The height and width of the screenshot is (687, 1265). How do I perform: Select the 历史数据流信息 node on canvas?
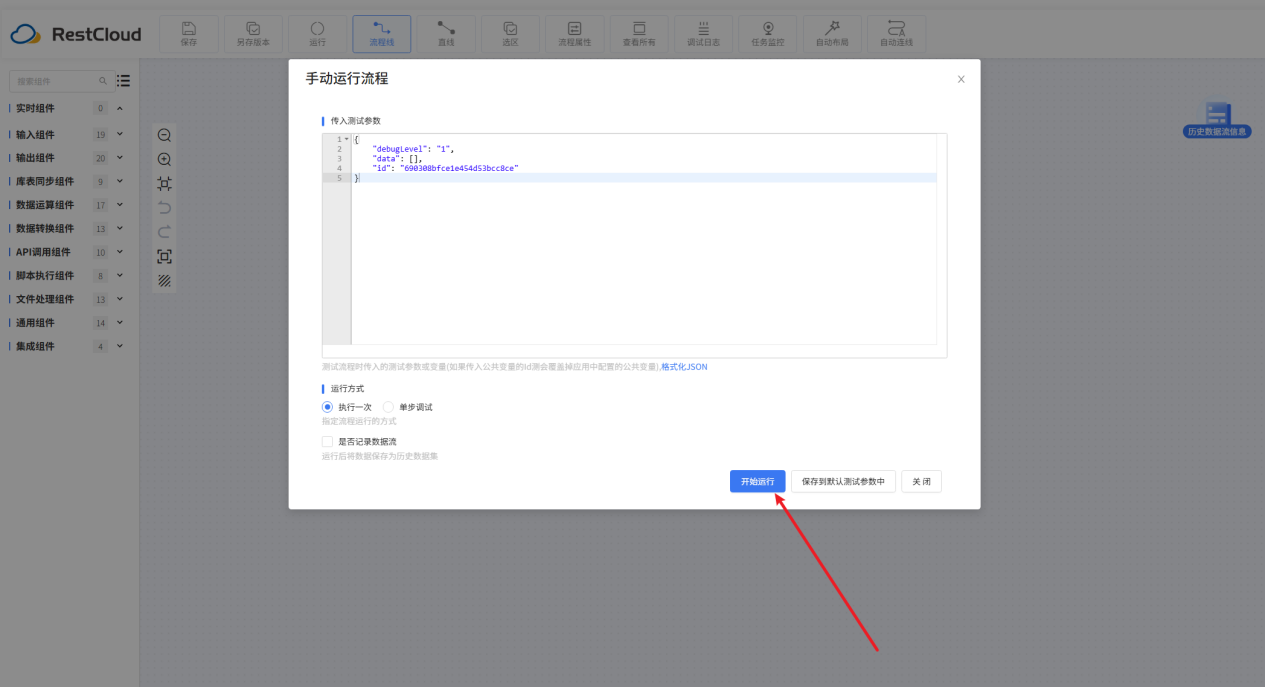(1216, 119)
